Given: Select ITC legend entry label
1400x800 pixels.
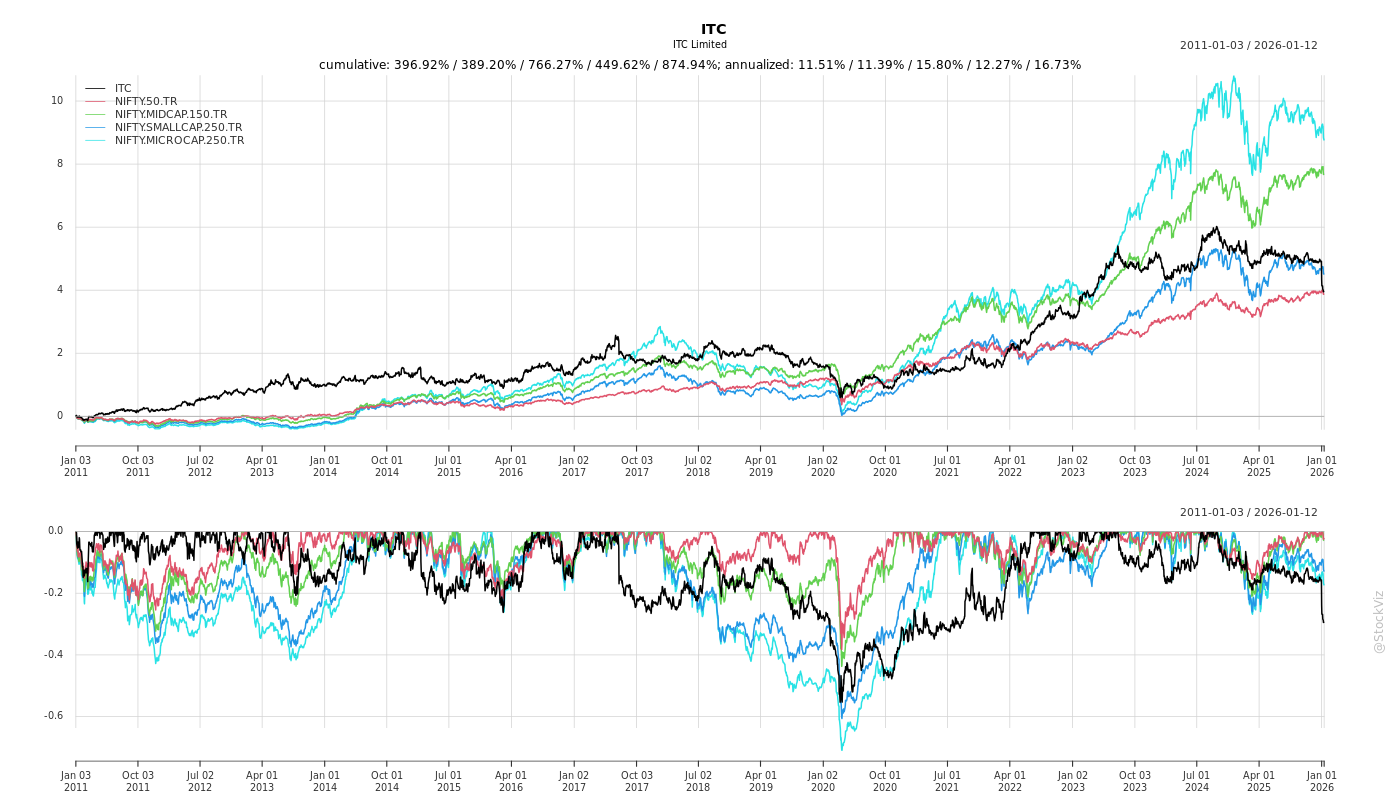Looking at the screenshot, I should coord(123,88).
